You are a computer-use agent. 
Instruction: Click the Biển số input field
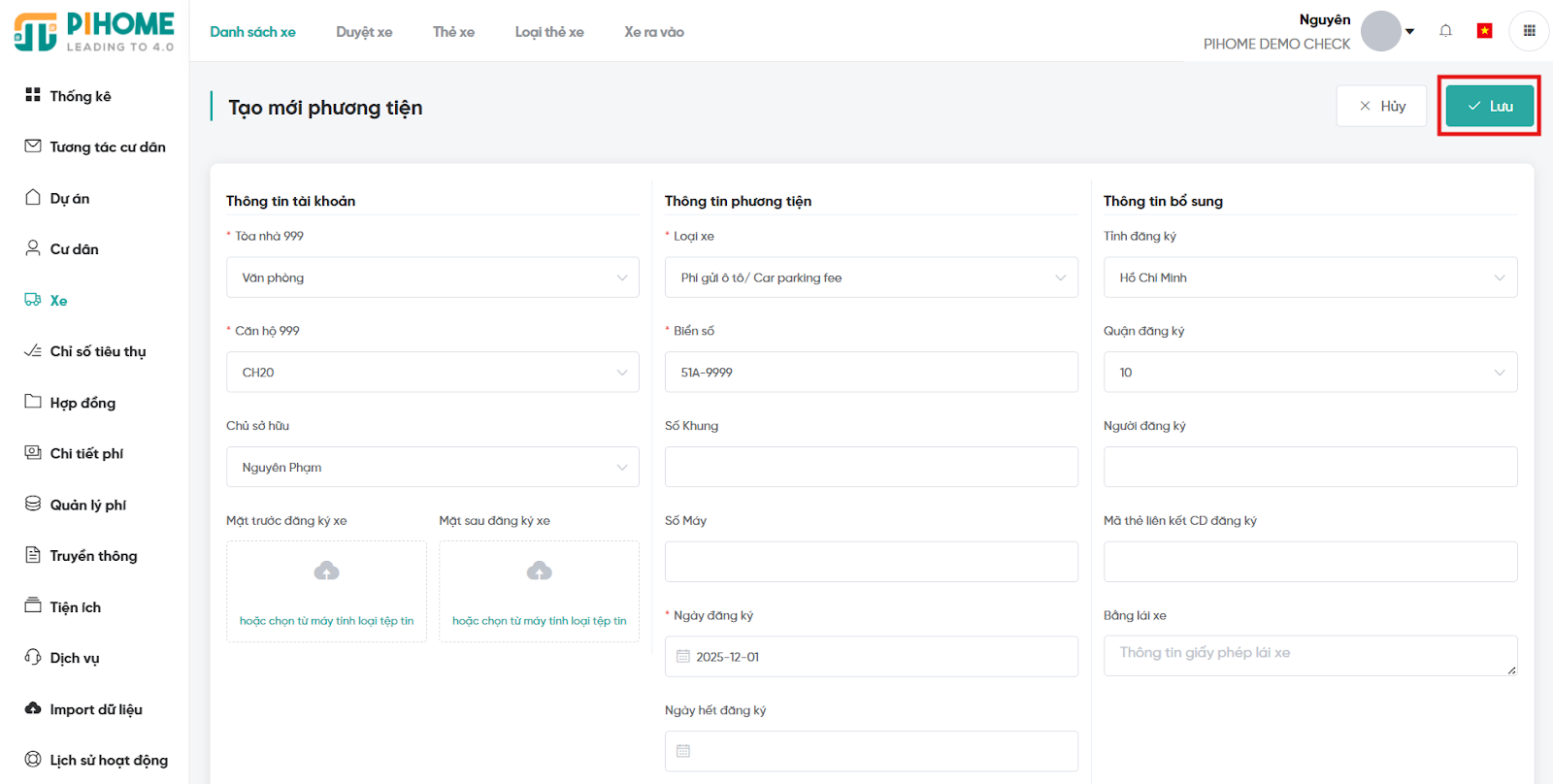pyautogui.click(x=871, y=373)
